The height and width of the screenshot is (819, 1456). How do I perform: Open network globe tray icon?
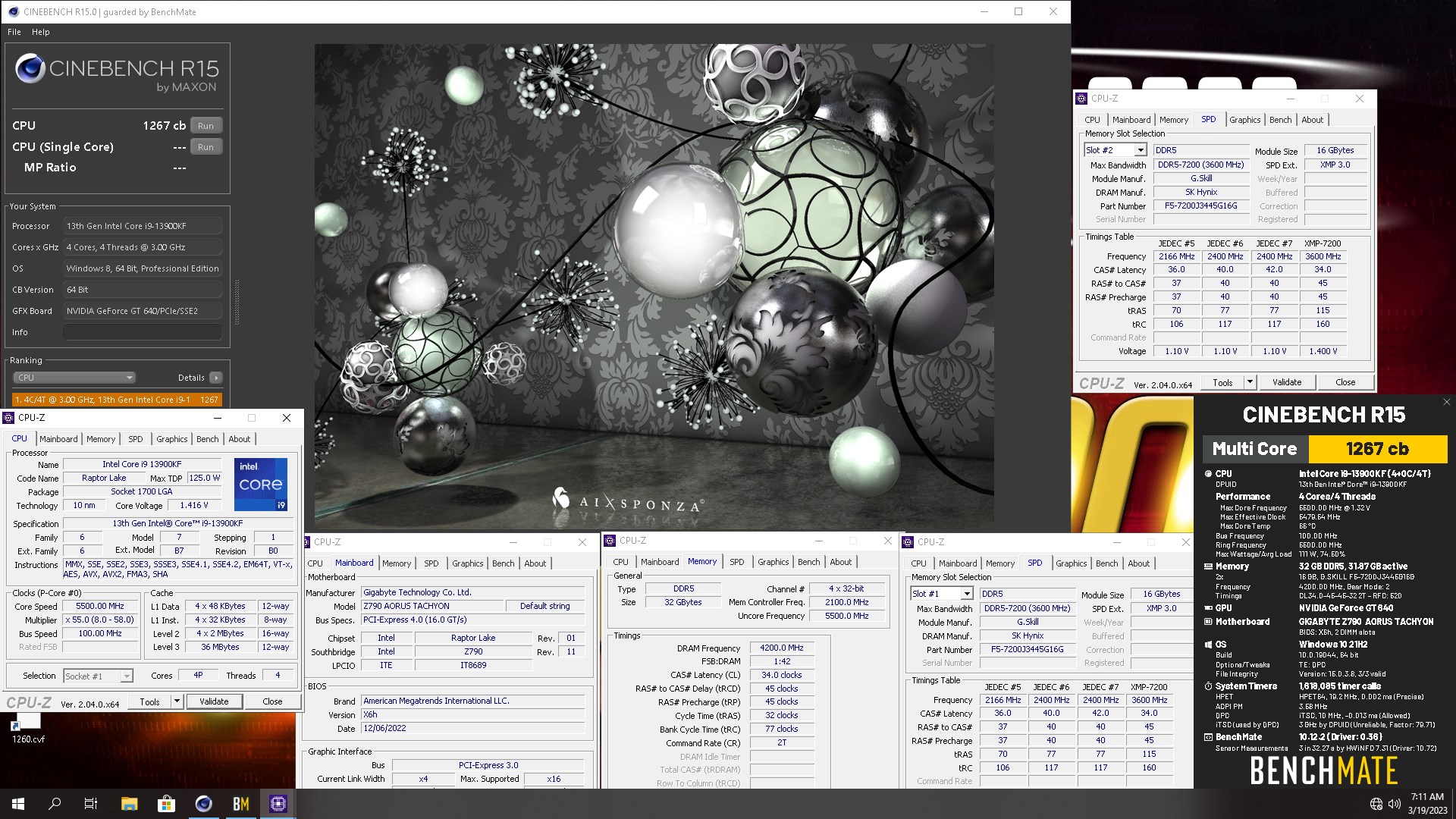[x=1376, y=804]
